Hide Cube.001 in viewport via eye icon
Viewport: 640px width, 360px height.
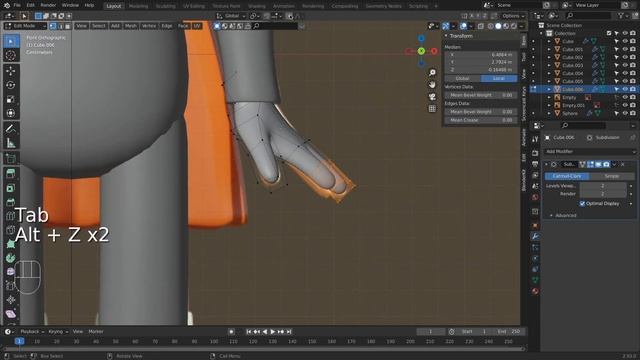point(624,49)
